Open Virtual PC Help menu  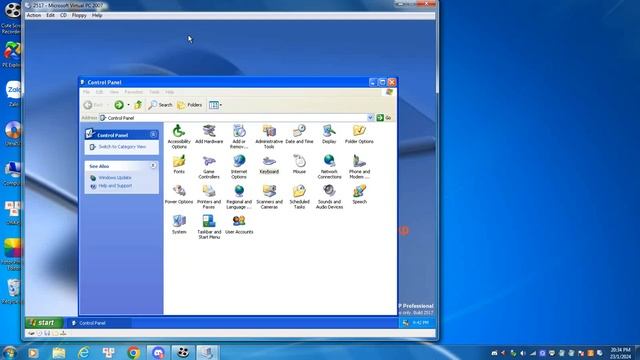coord(97,16)
